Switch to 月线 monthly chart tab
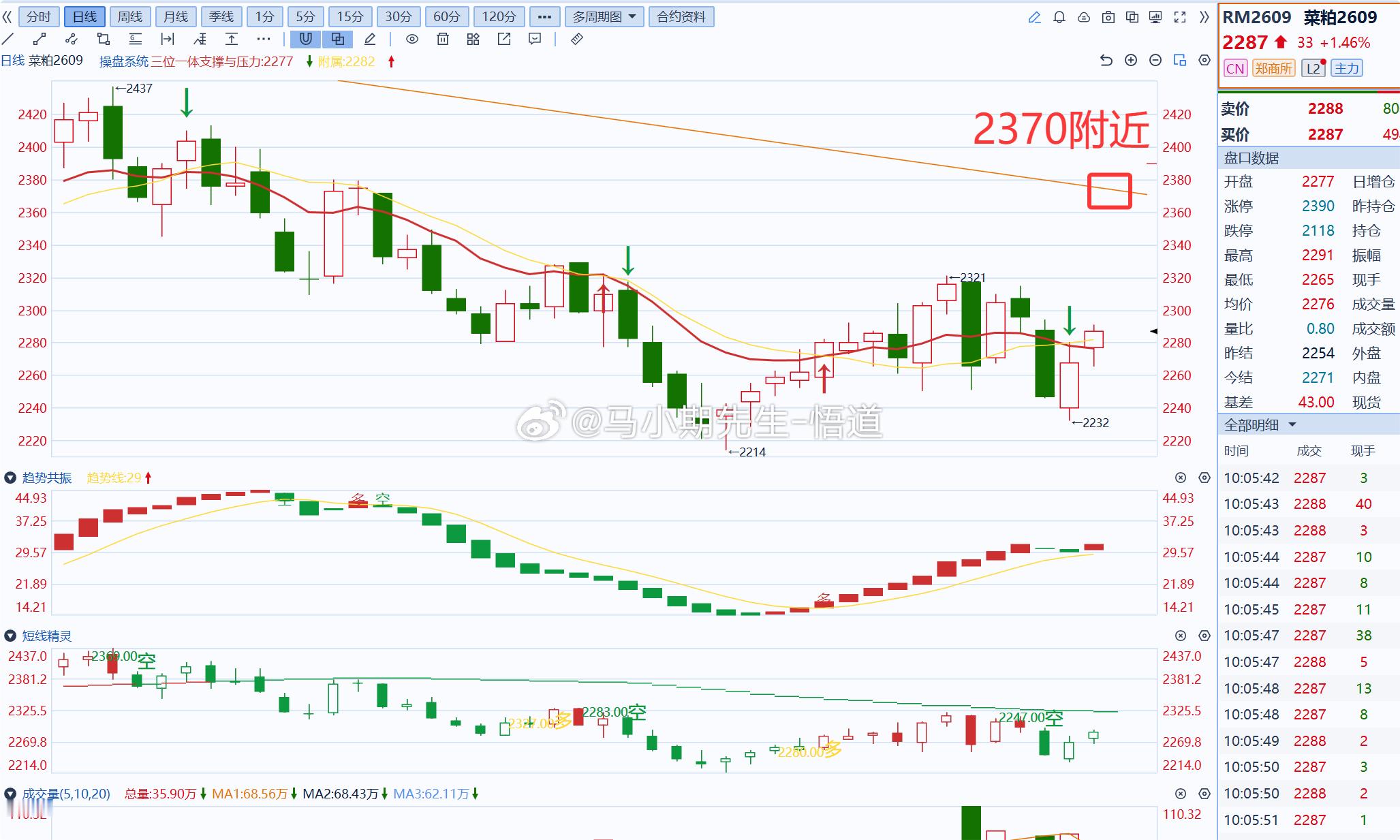 tap(176, 16)
